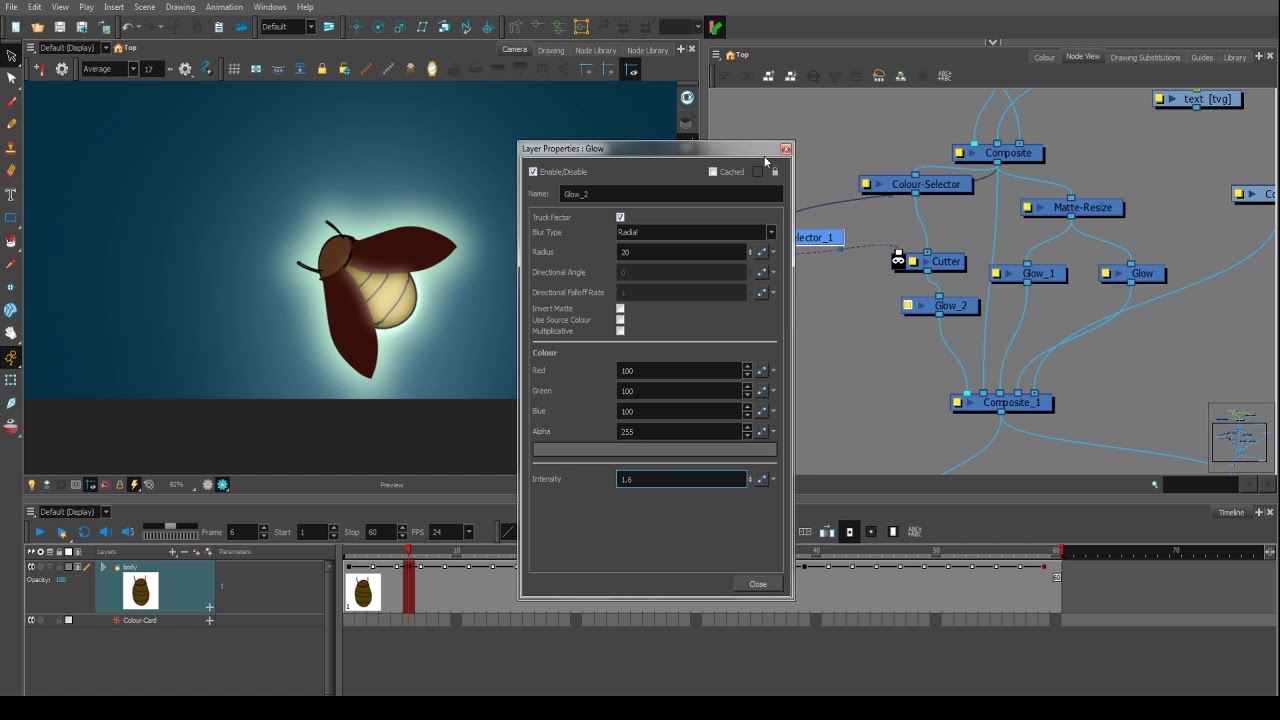
Task: Click the Enable/Disable checkbox in Layer Properties
Action: [x=533, y=172]
